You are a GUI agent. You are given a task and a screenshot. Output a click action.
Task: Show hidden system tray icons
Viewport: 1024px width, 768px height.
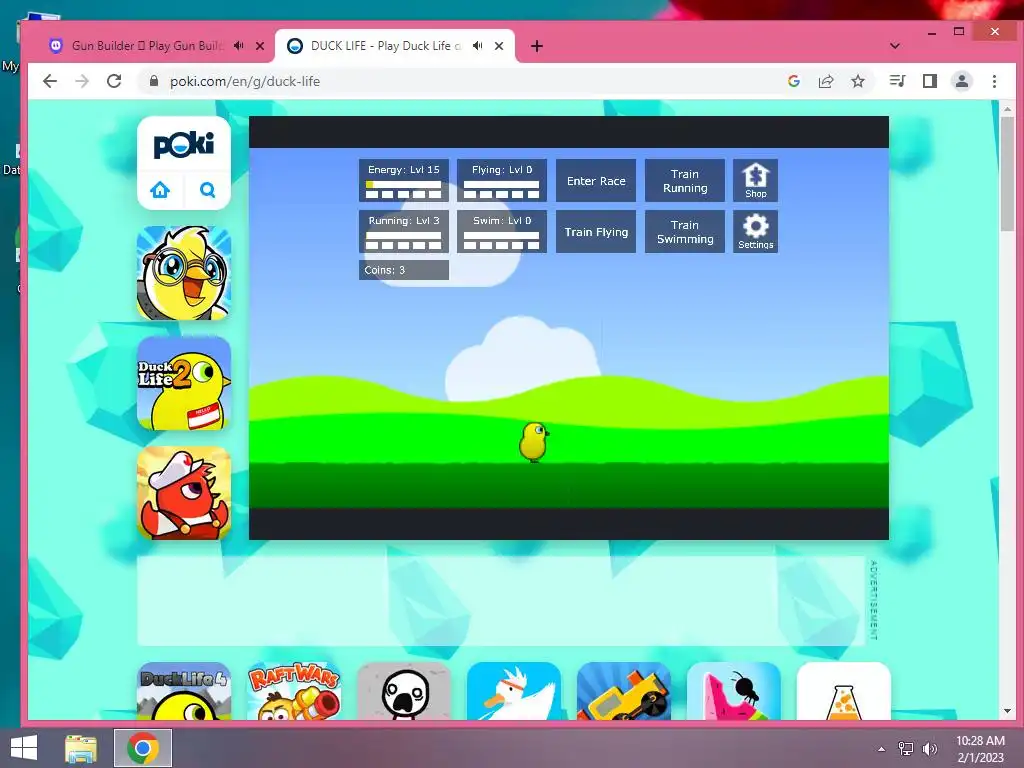(x=881, y=749)
